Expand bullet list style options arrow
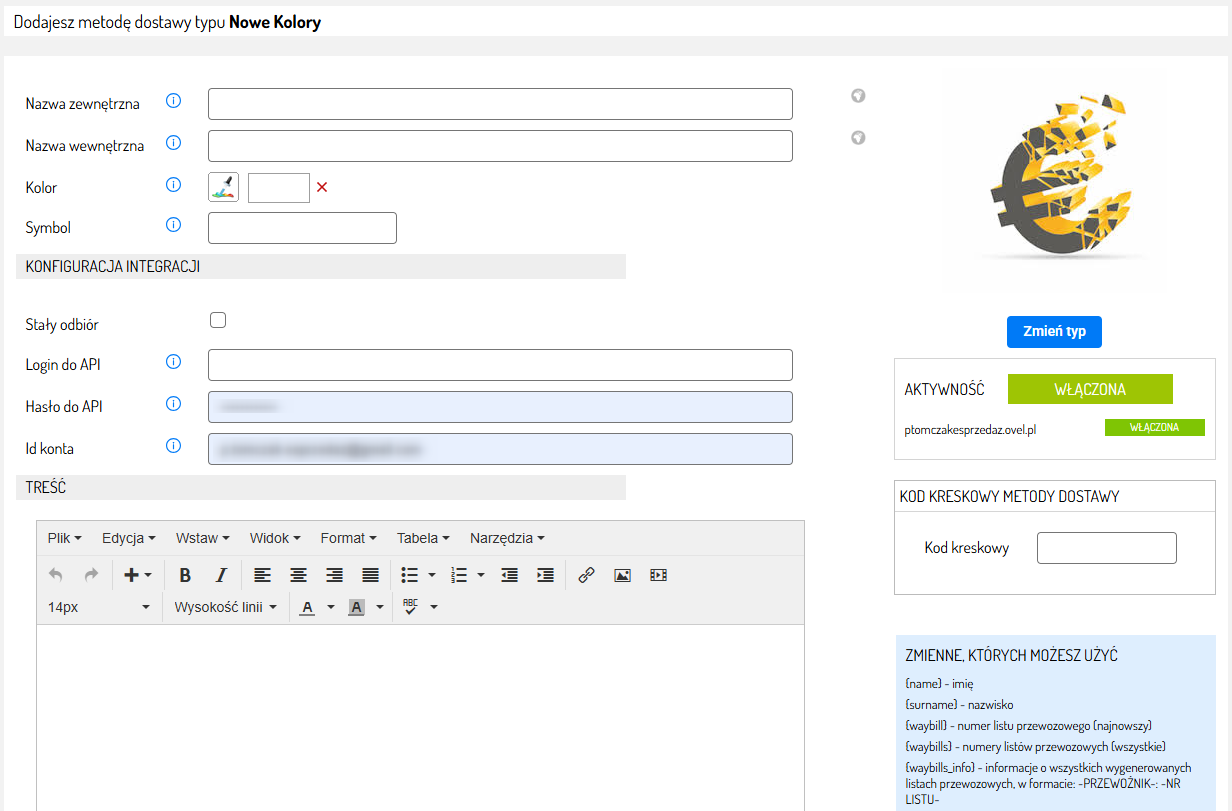The height and width of the screenshot is (811, 1232). (432, 575)
